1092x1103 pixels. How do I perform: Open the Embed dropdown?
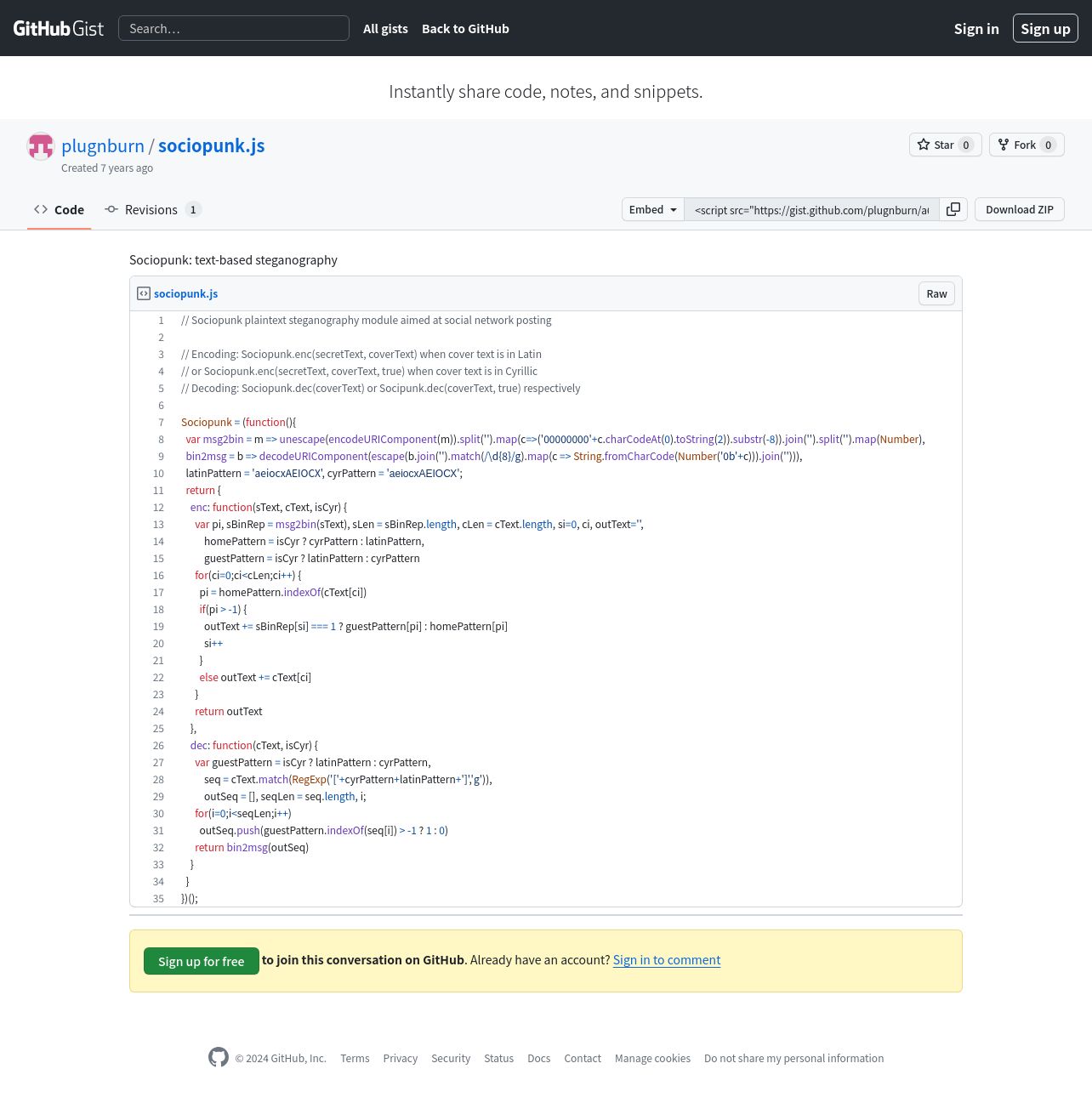click(x=653, y=209)
